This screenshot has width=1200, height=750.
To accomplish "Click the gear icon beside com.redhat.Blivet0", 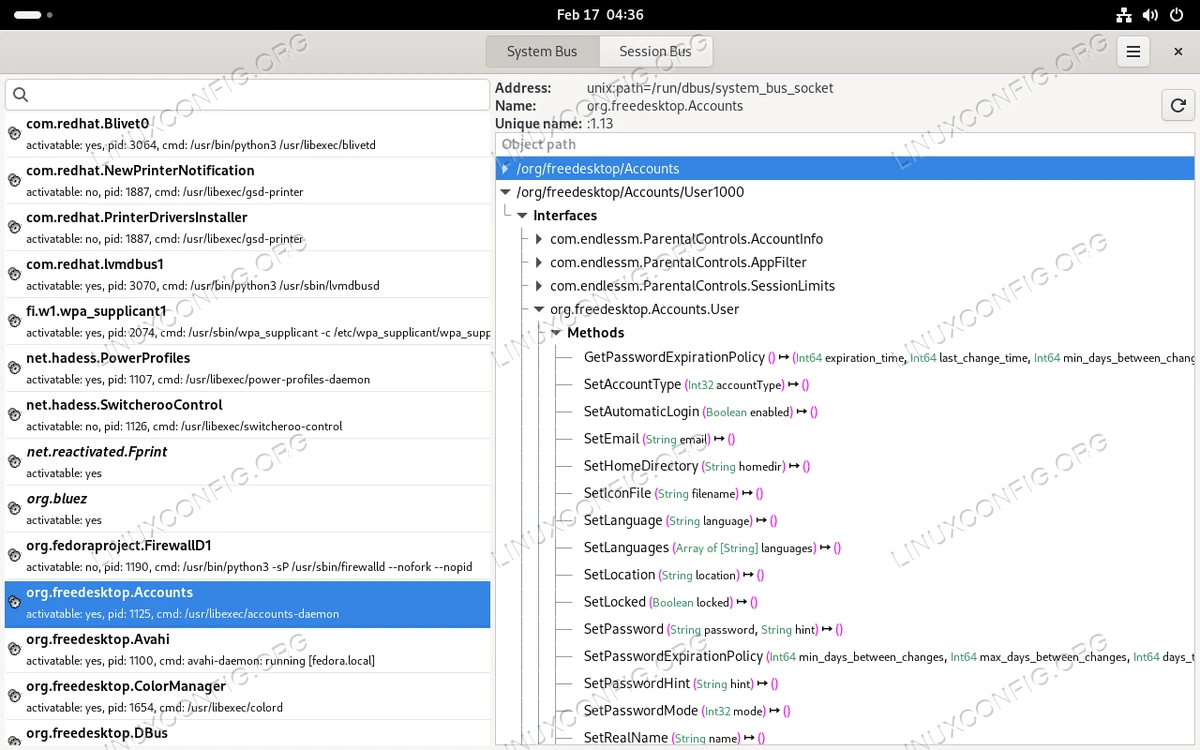I will coord(15,133).
